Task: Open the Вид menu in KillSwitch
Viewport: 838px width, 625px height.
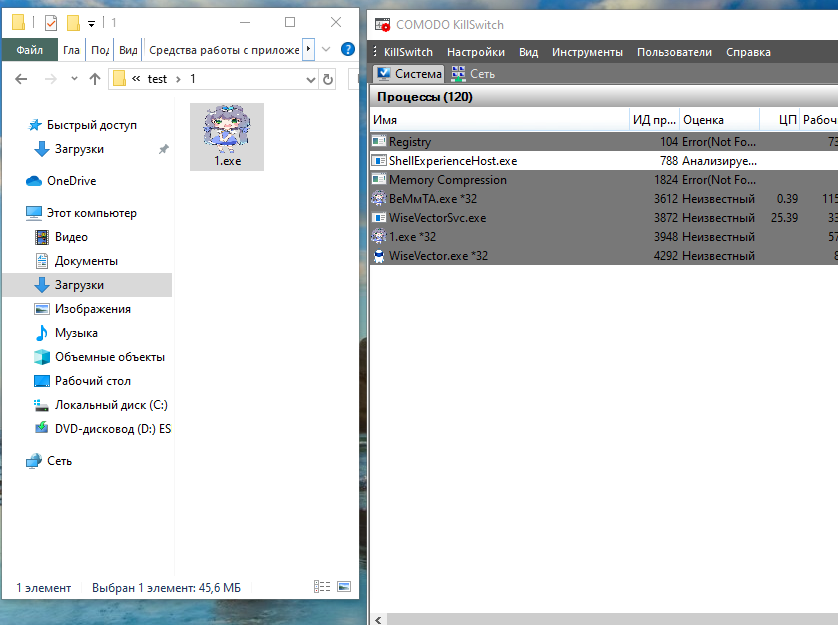Action: [x=528, y=52]
